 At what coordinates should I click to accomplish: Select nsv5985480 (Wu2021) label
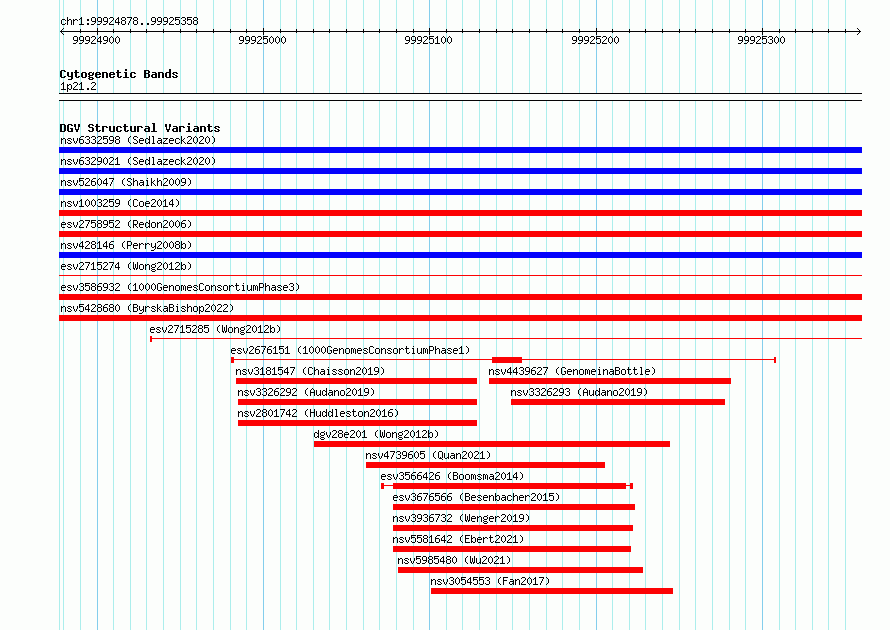[454, 560]
